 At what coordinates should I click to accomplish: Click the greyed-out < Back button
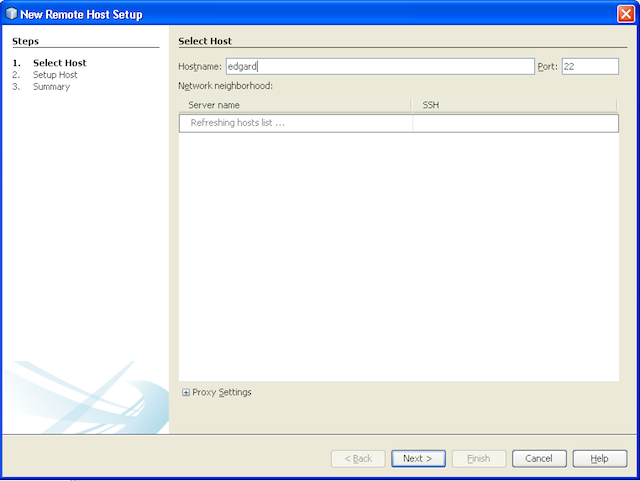click(x=358, y=458)
